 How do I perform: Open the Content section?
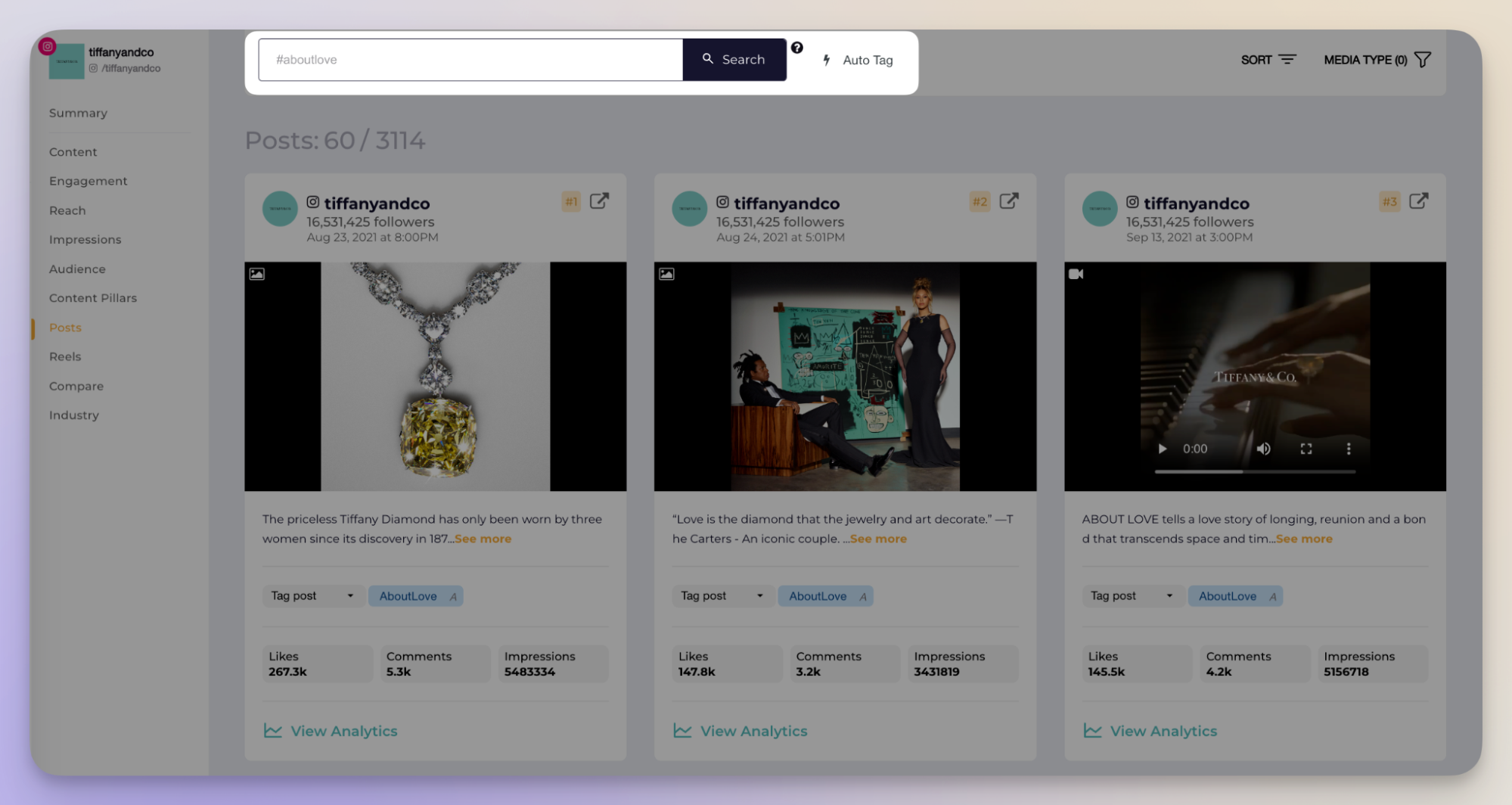[x=73, y=152]
